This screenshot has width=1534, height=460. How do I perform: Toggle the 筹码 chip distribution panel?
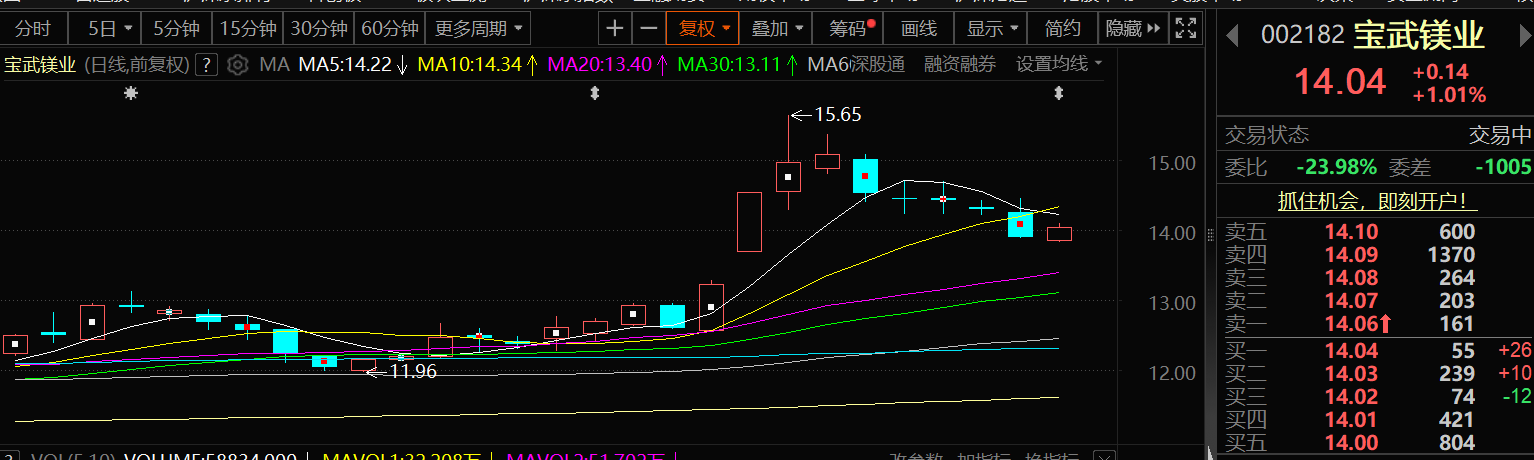tap(851, 28)
